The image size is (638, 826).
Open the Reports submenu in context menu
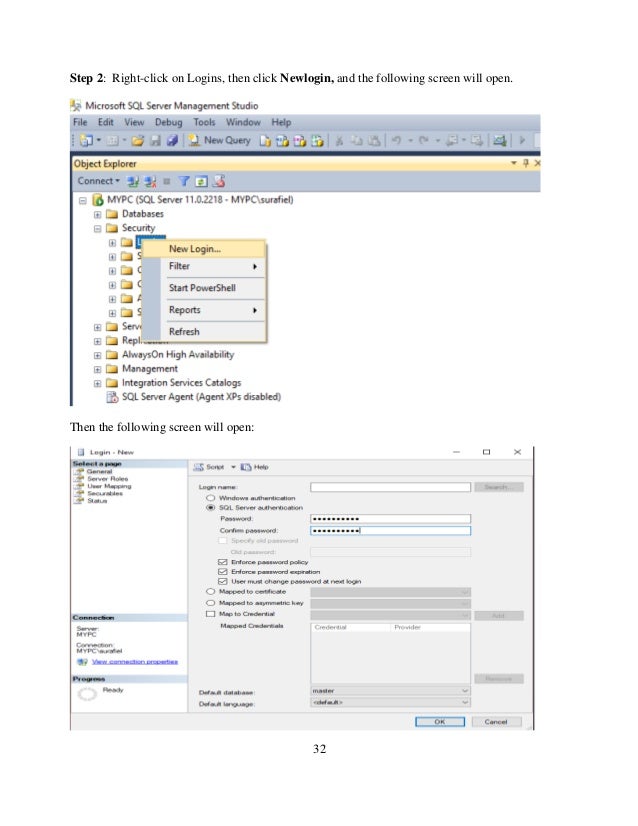point(204,310)
